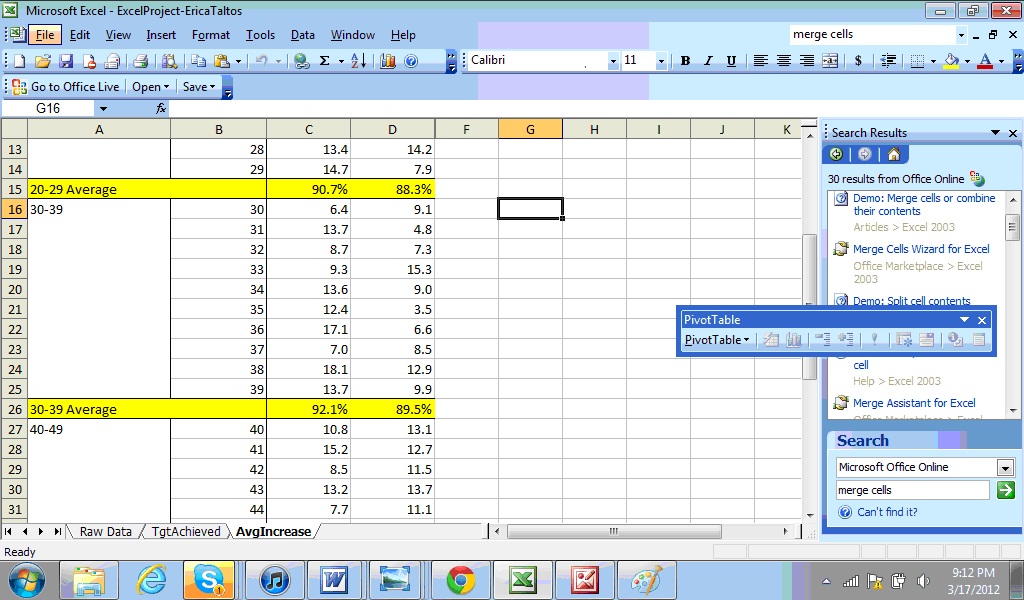Insert hyperlink using globe icon

301,61
